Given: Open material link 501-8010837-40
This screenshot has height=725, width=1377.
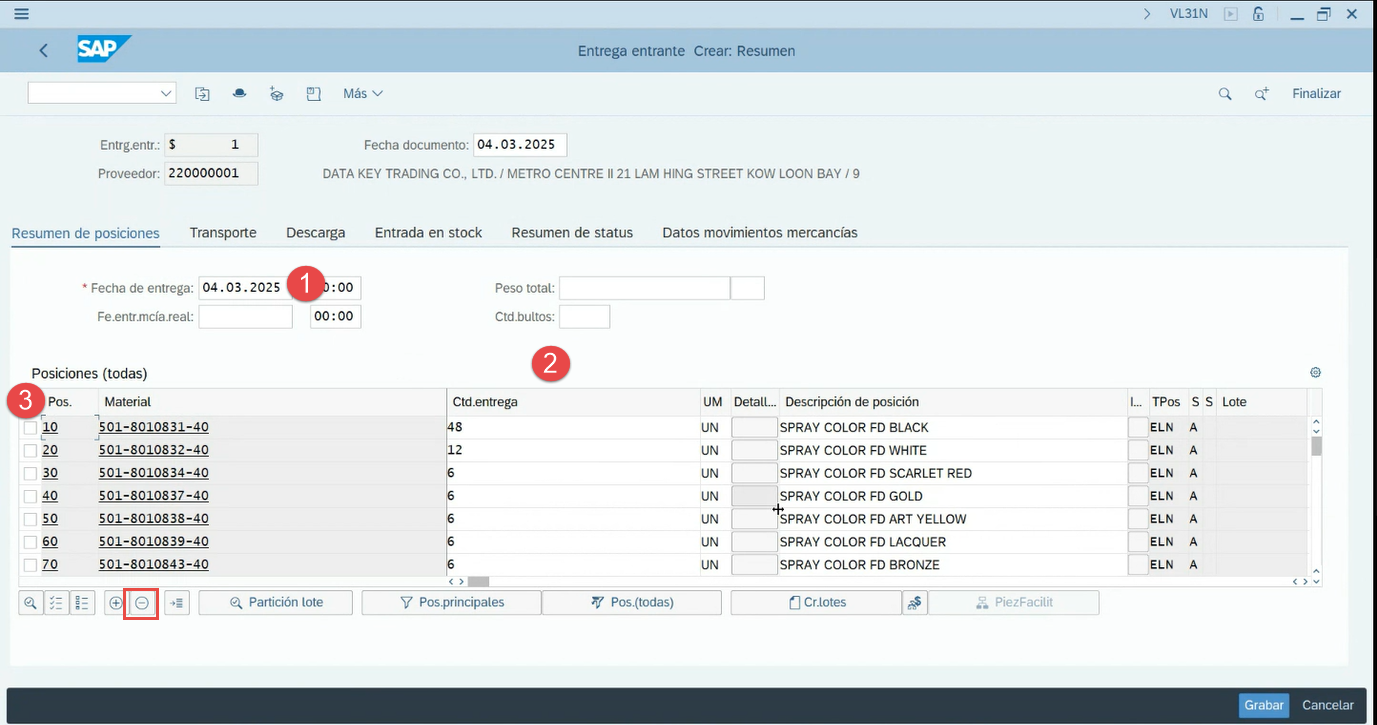Looking at the screenshot, I should [x=154, y=497].
